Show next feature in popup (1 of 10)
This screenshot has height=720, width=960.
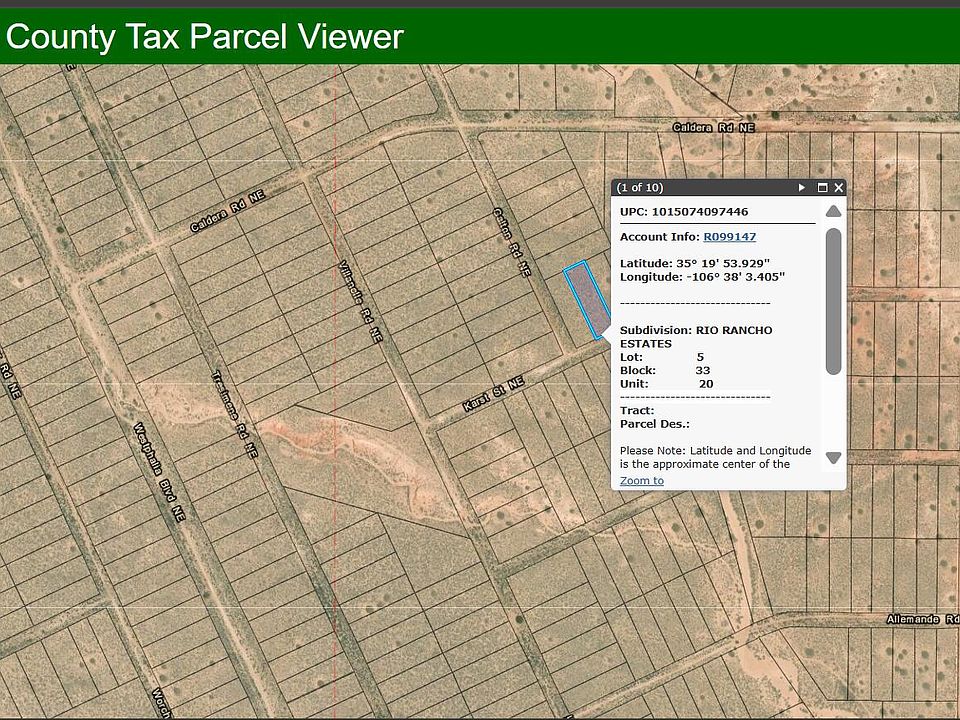(x=801, y=187)
